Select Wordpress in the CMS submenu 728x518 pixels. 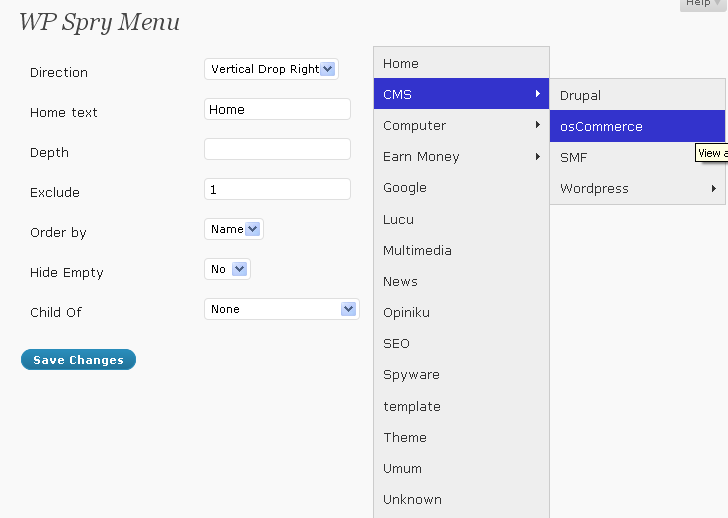pos(637,188)
